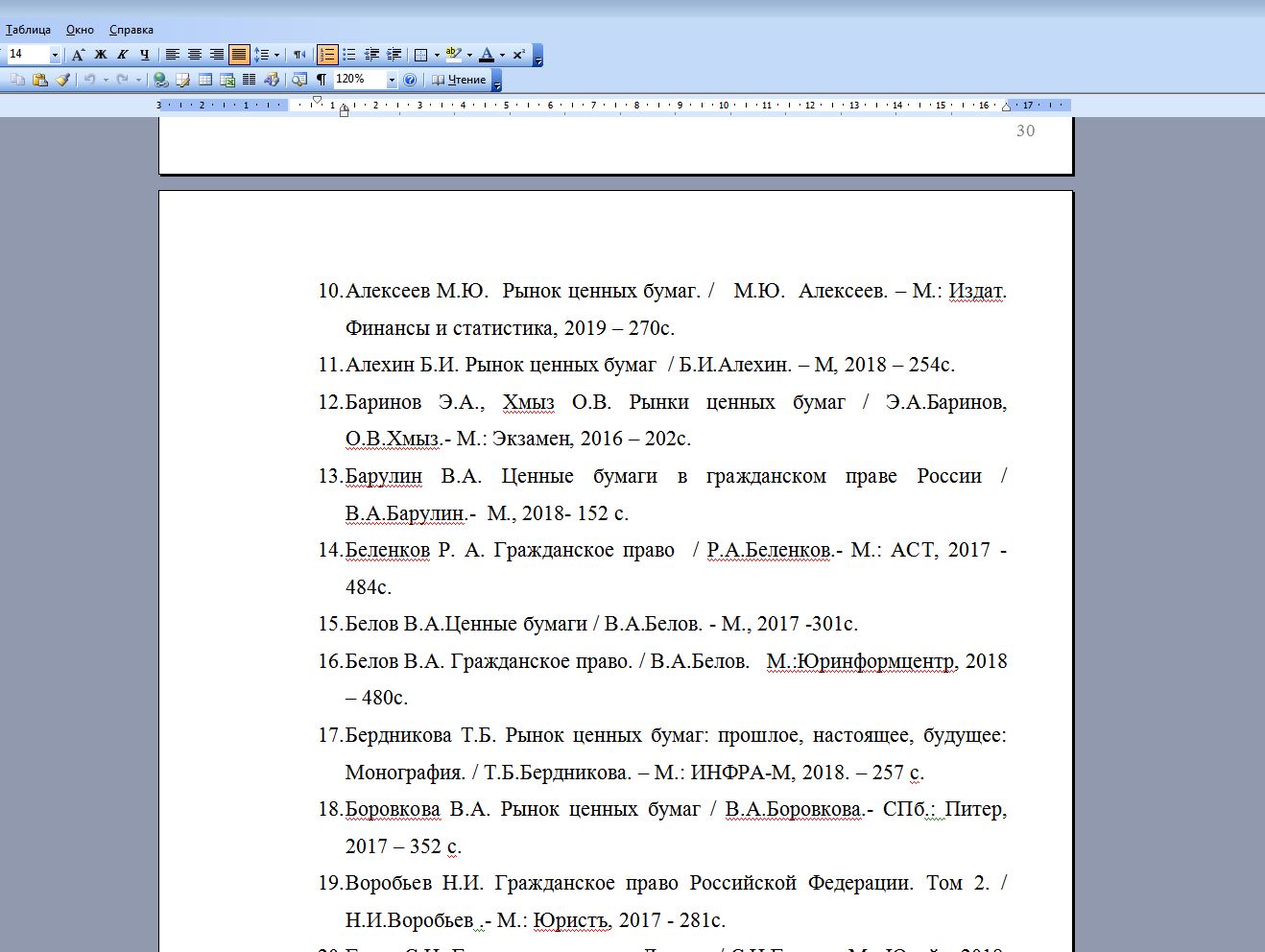
Task: Click the font color button
Action: (487, 55)
